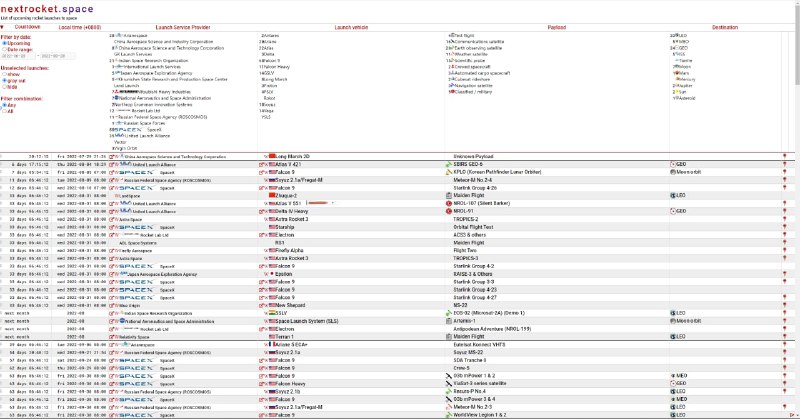800x419 pixels.
Task: Click satellite icon beside ViaSat-3 payload
Action: 449,383
